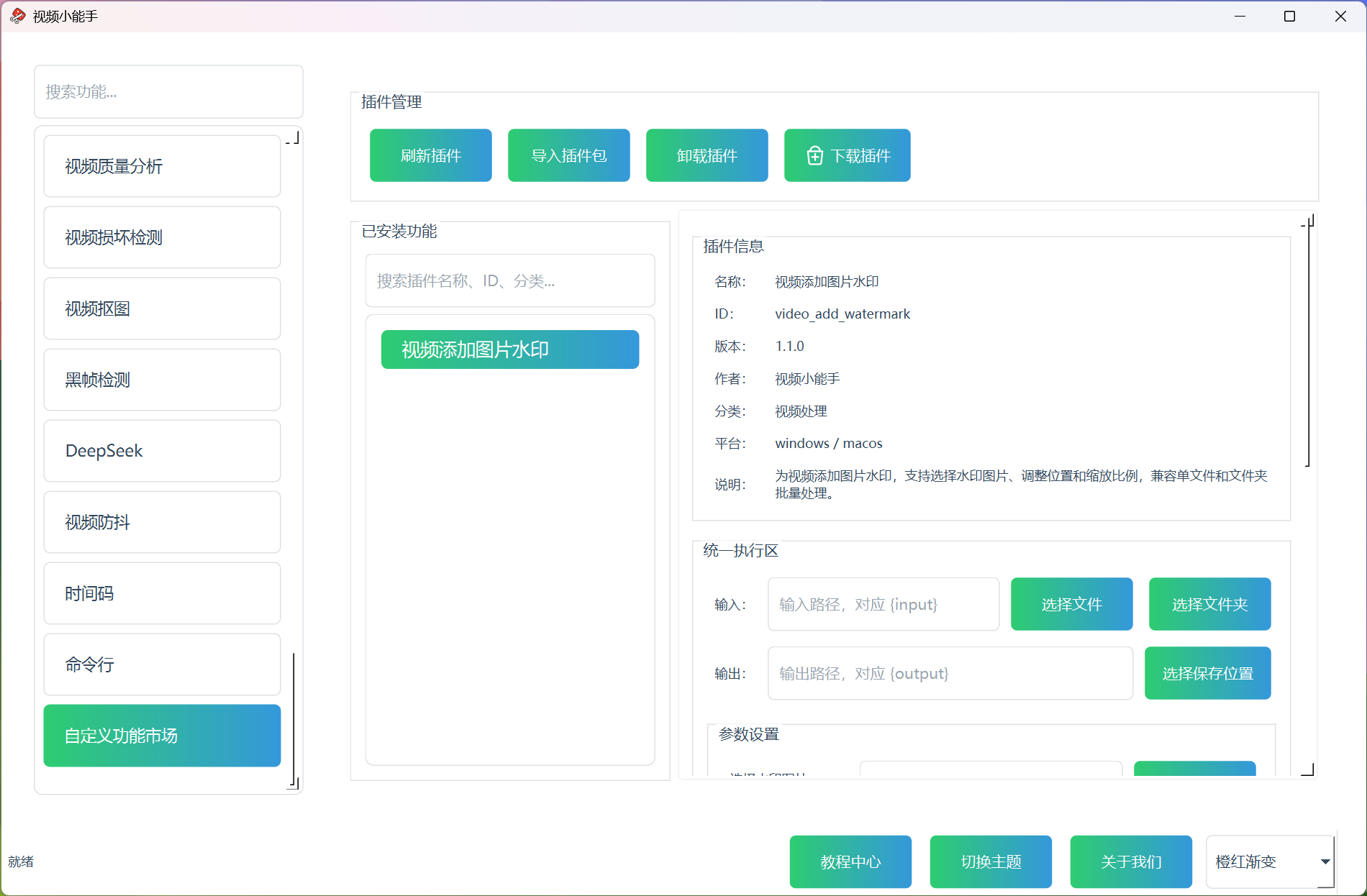Click the platform value windows / macos
Screen dimensions: 1367x896
tap(829, 443)
